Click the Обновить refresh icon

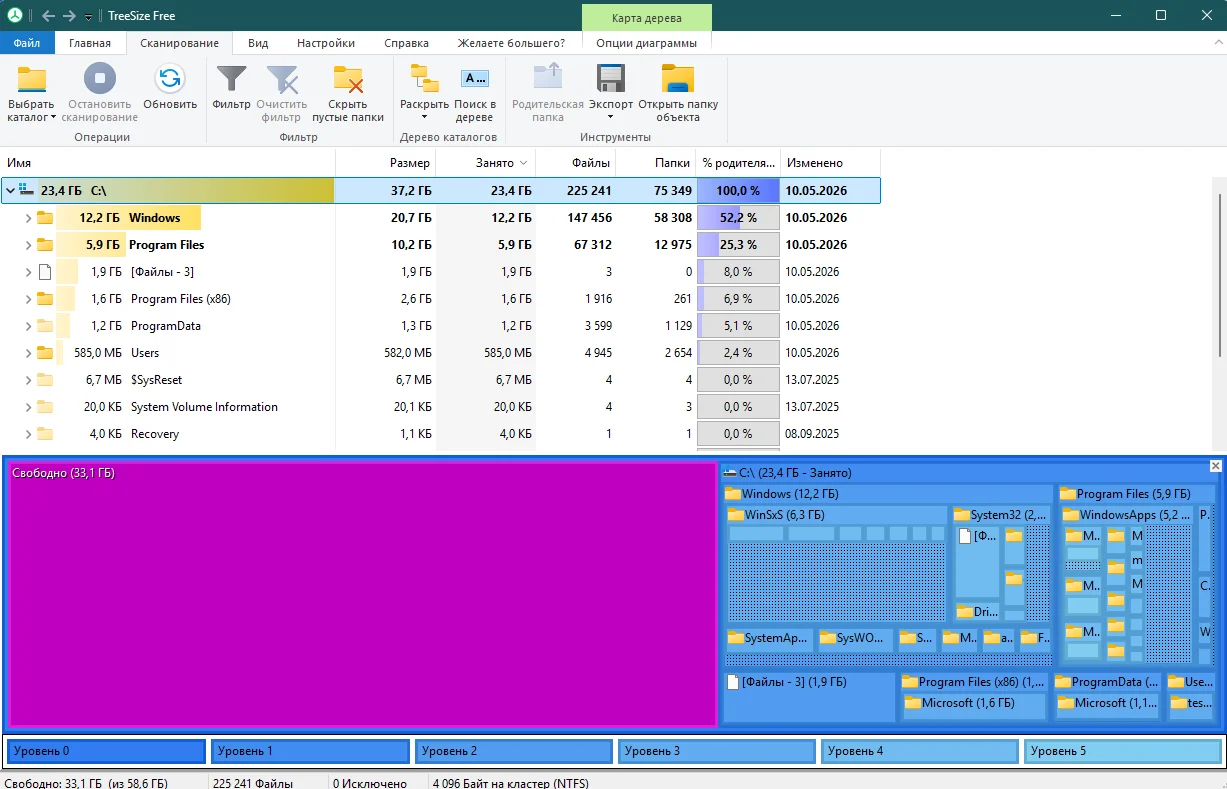(170, 79)
